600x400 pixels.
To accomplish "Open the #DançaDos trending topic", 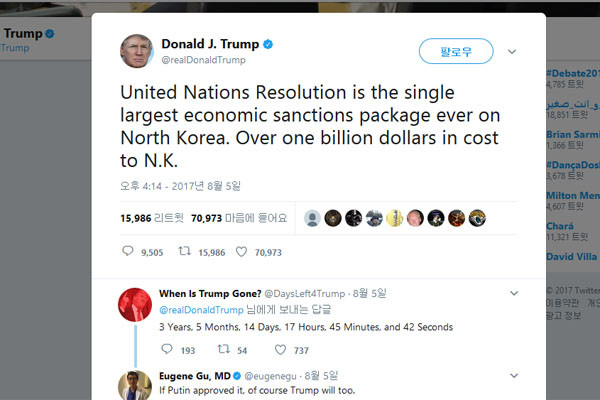I will coord(573,165).
